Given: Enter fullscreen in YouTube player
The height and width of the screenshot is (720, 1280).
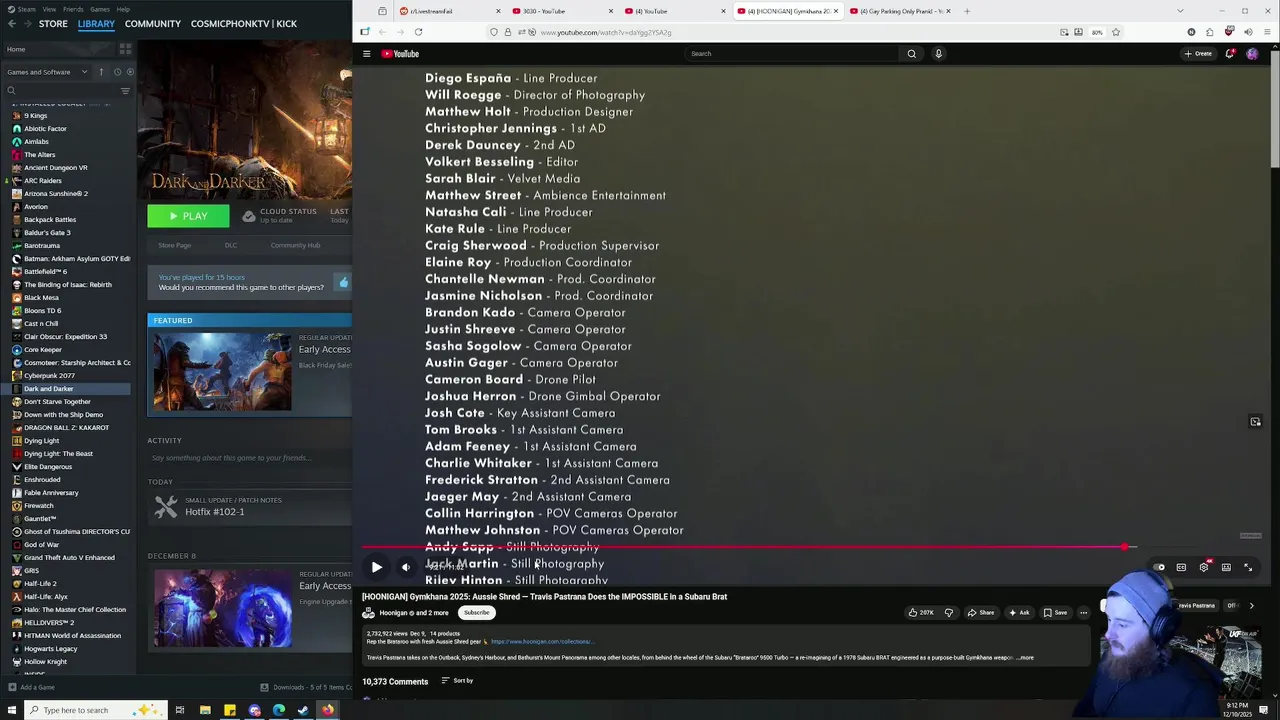Looking at the screenshot, I should 1248,567.
